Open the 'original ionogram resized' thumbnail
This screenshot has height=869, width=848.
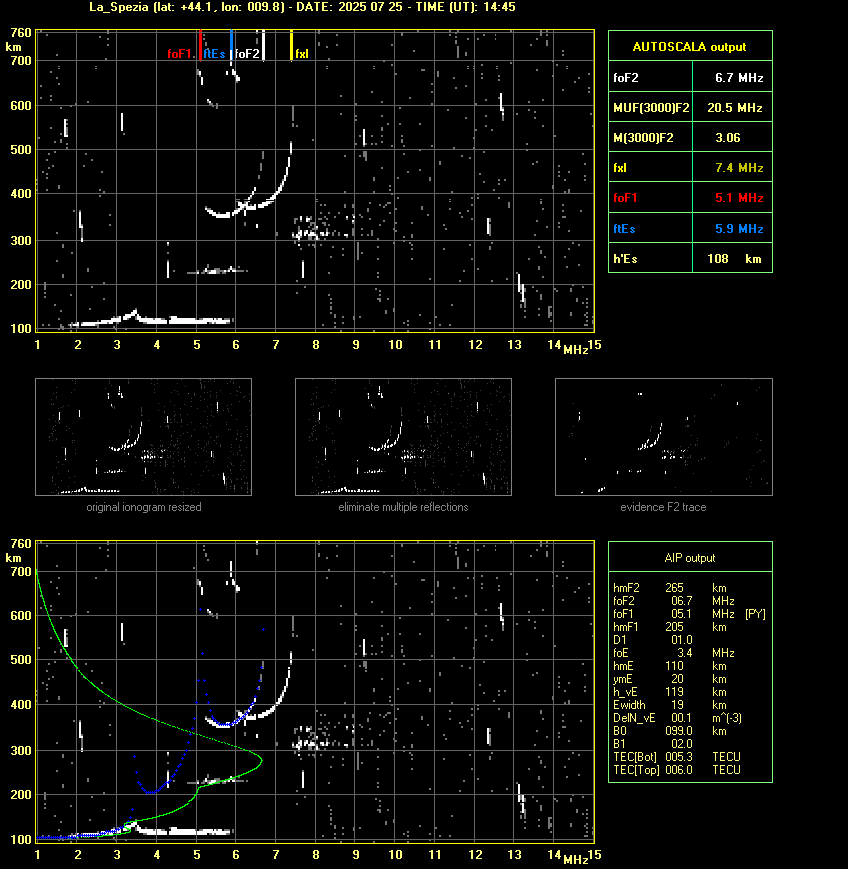[x=144, y=437]
